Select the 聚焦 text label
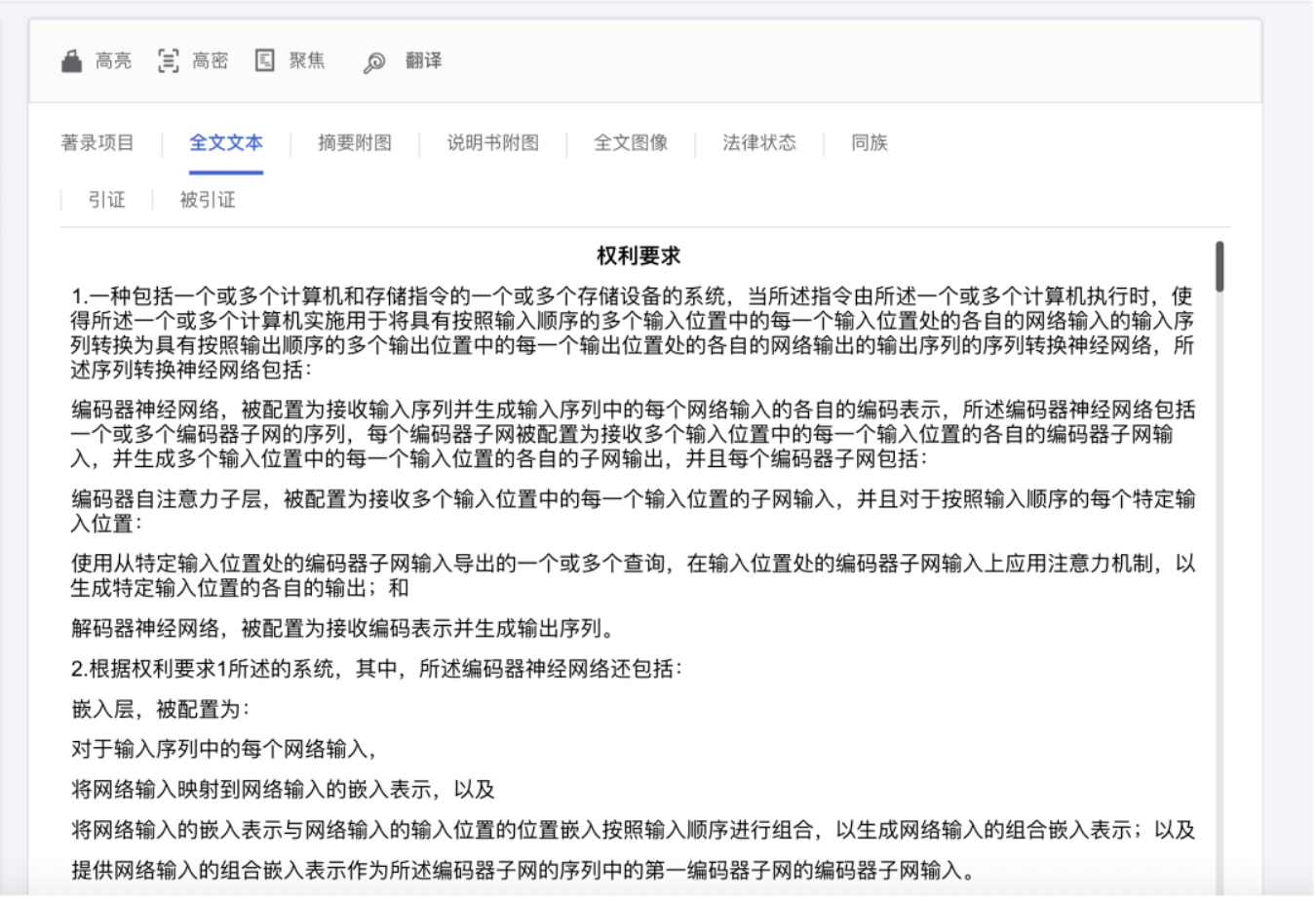1316x901 pixels. pos(307,61)
